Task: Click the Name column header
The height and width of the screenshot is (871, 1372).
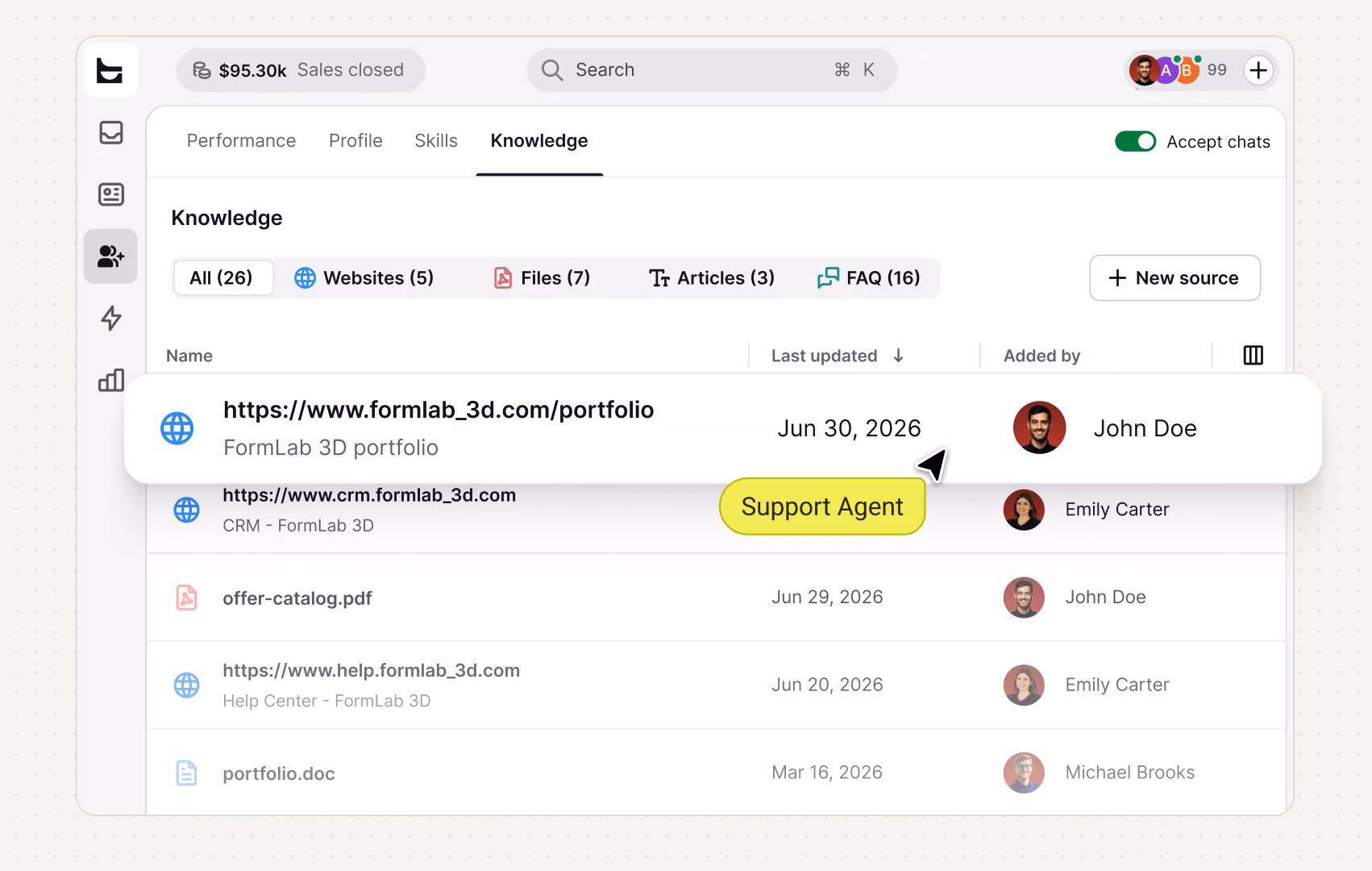Action: coord(189,356)
